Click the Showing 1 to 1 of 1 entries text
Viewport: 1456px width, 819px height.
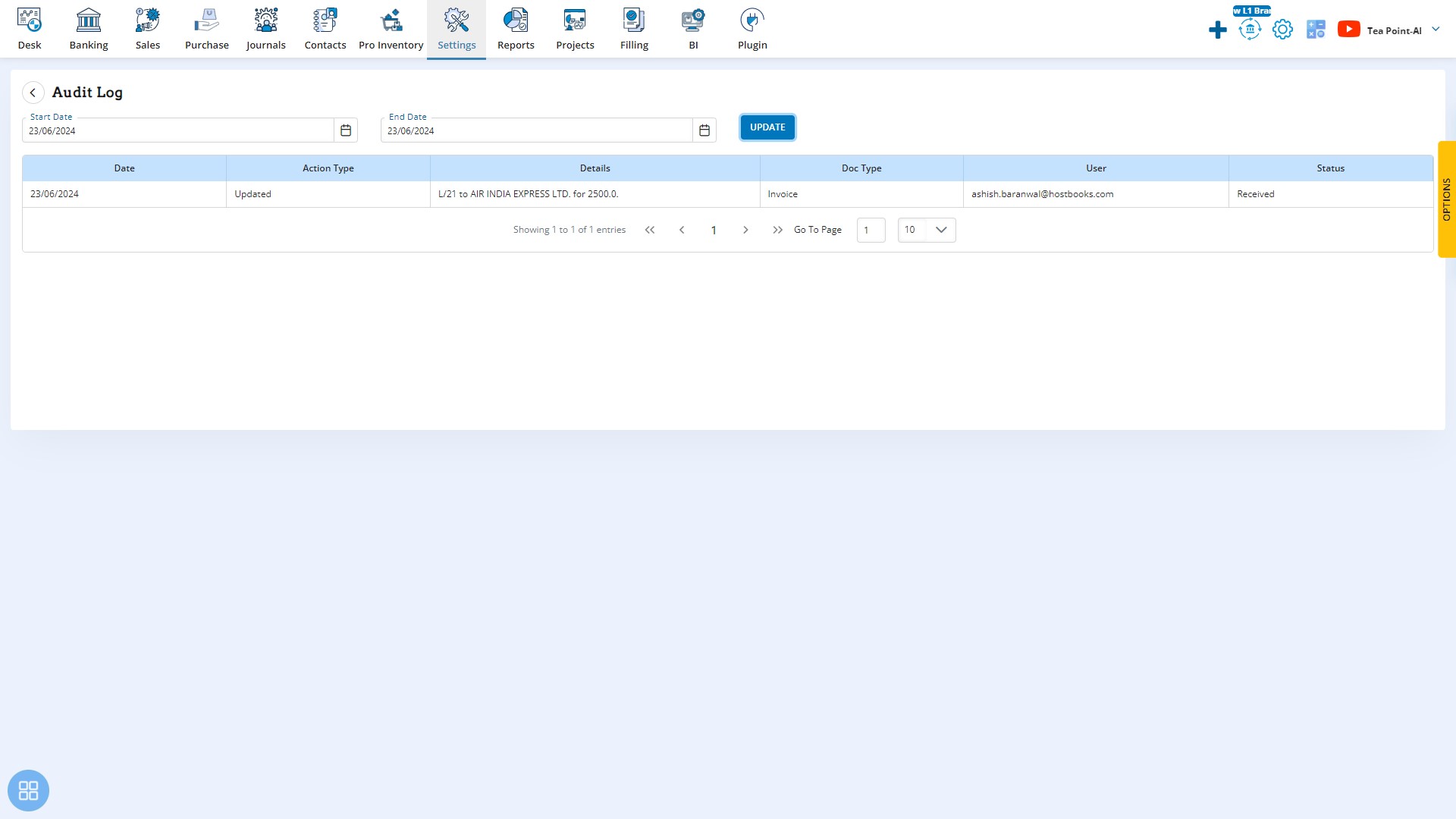(570, 230)
